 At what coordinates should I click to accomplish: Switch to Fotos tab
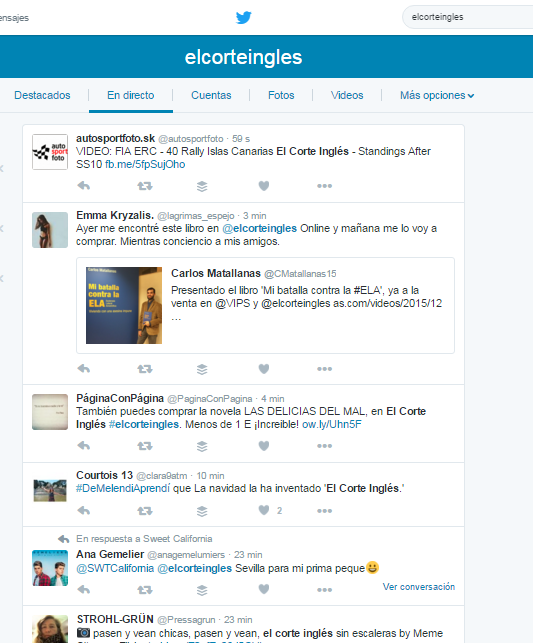point(281,95)
